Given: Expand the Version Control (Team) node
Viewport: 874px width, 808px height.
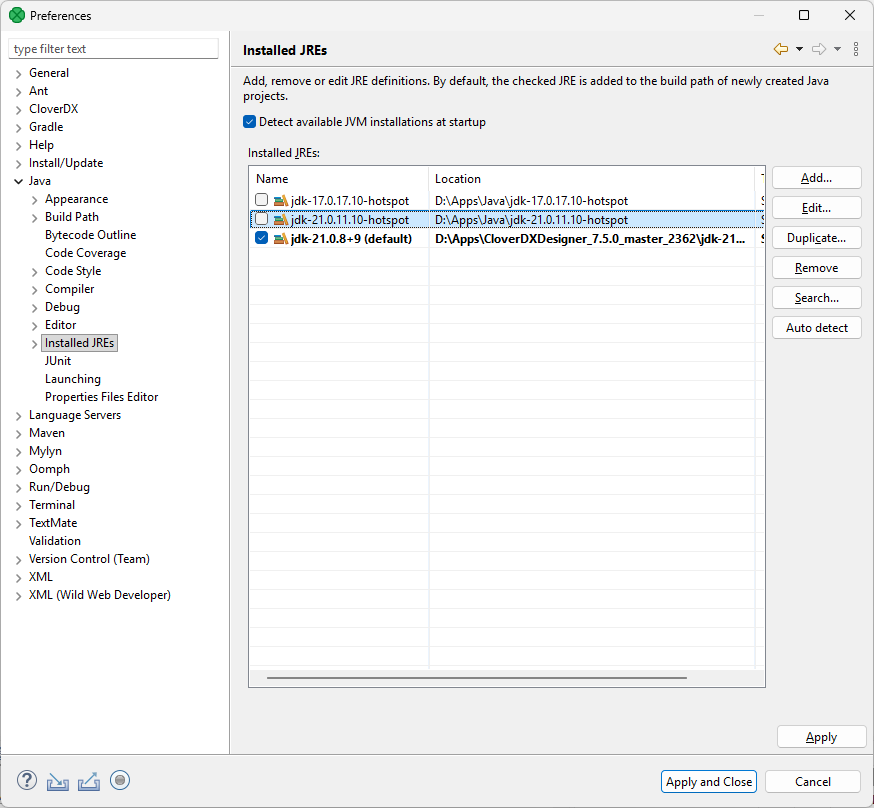Looking at the screenshot, I should click(18, 559).
